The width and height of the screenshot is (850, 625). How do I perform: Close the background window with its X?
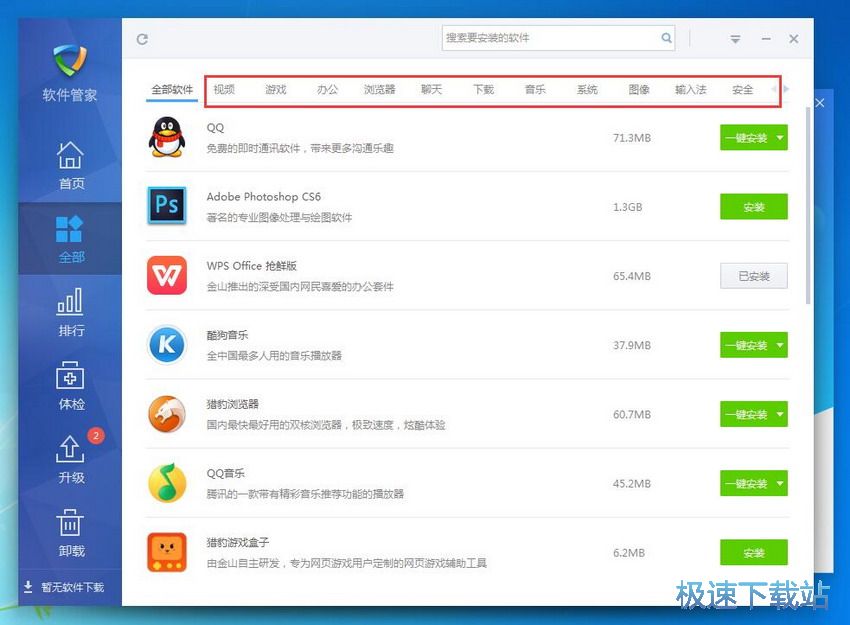coord(820,102)
